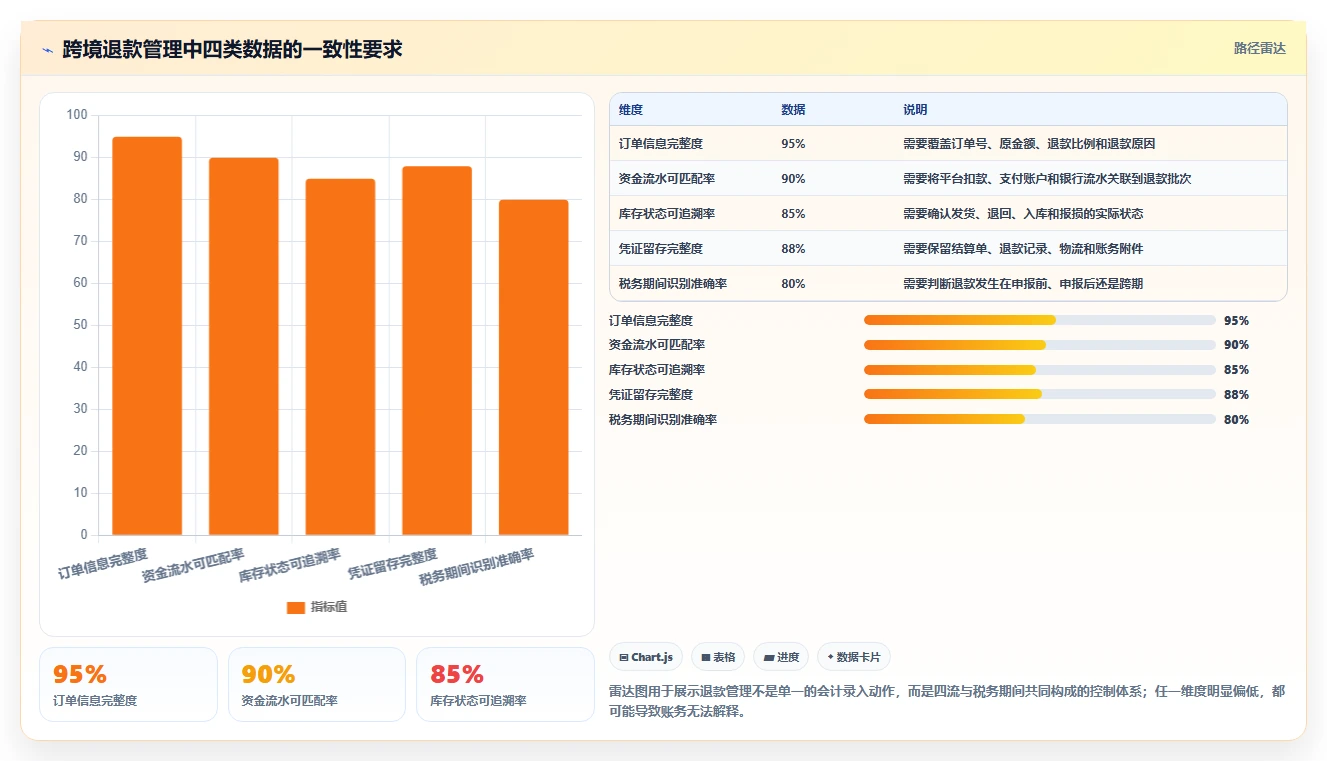This screenshot has height=761, width=1327.
Task: Click the 88% value in table
Action: click(x=793, y=249)
